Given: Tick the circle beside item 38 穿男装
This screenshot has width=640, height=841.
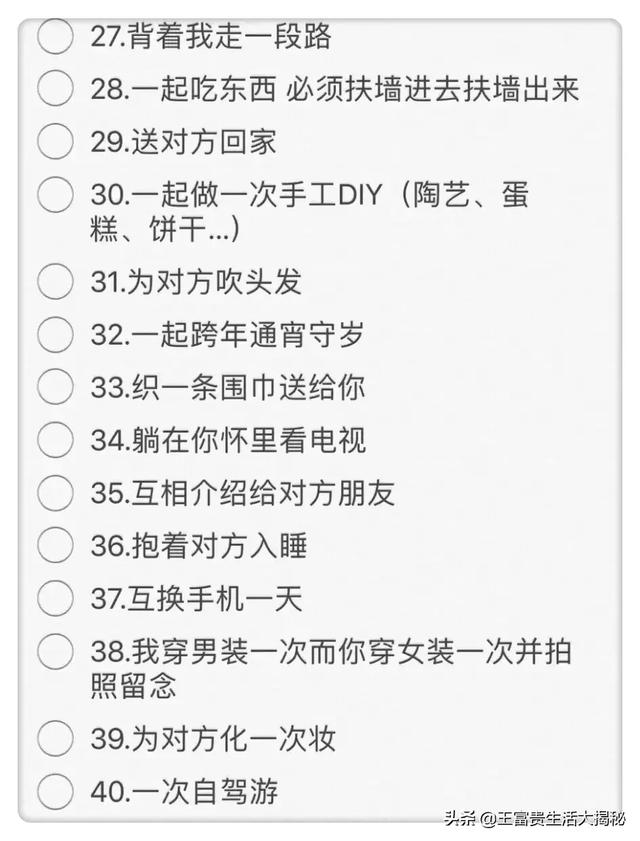Looking at the screenshot, I should tap(55, 651).
